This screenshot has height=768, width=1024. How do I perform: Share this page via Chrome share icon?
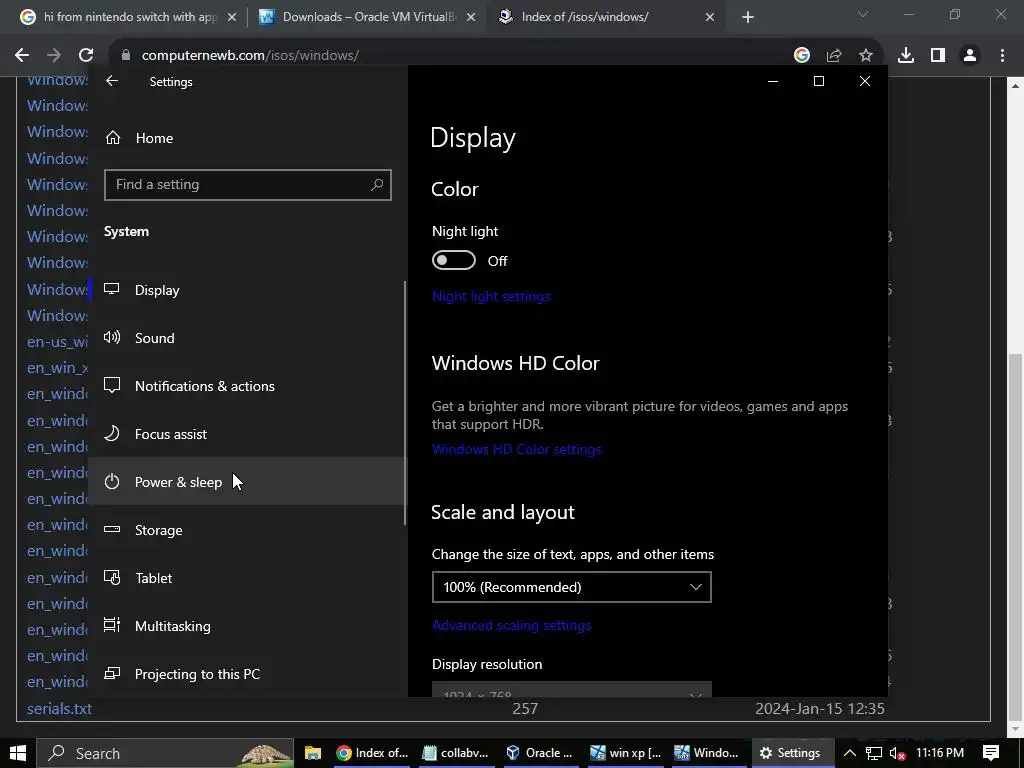point(834,56)
